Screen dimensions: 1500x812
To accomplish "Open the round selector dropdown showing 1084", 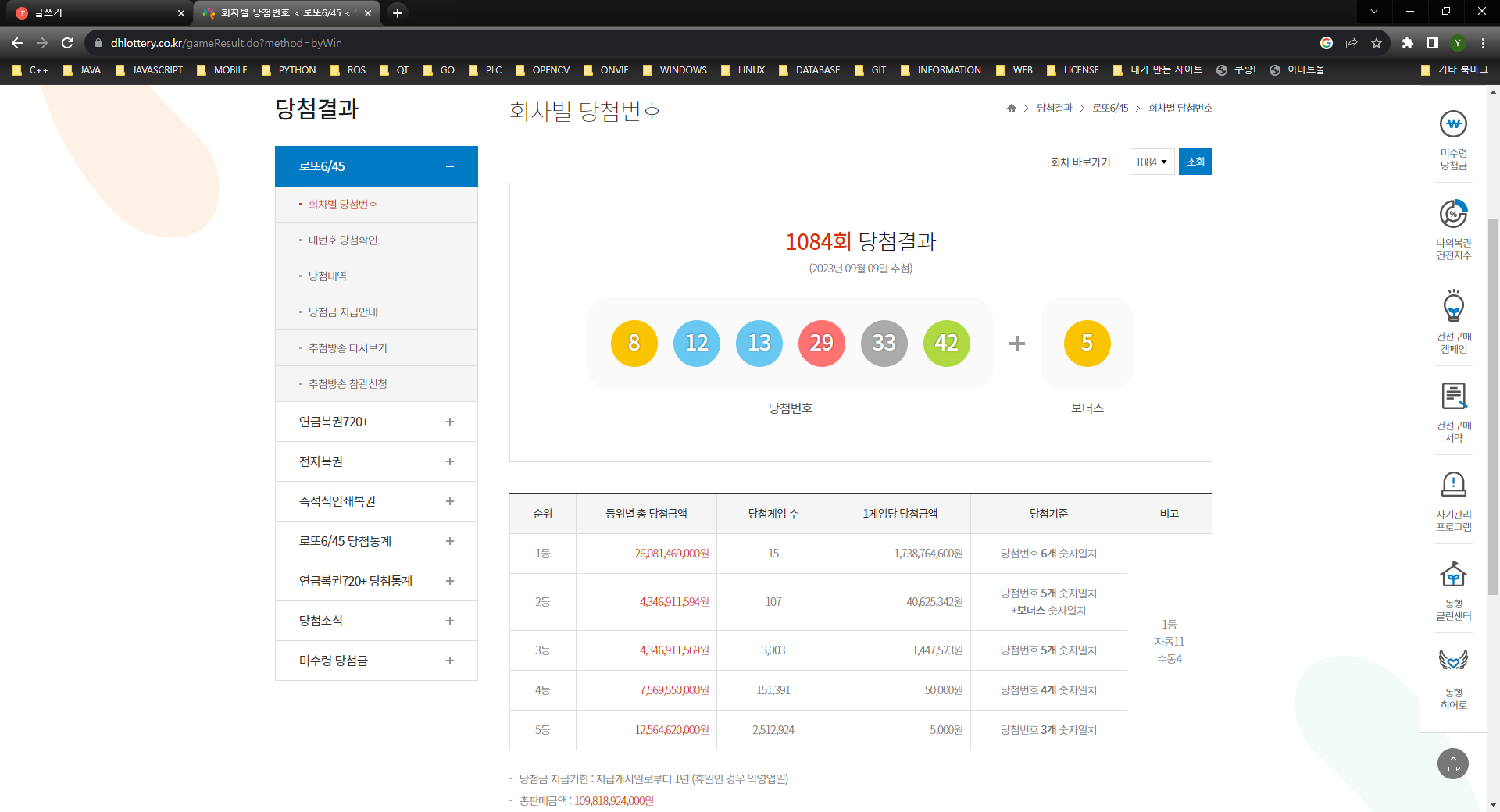I will tap(1152, 162).
